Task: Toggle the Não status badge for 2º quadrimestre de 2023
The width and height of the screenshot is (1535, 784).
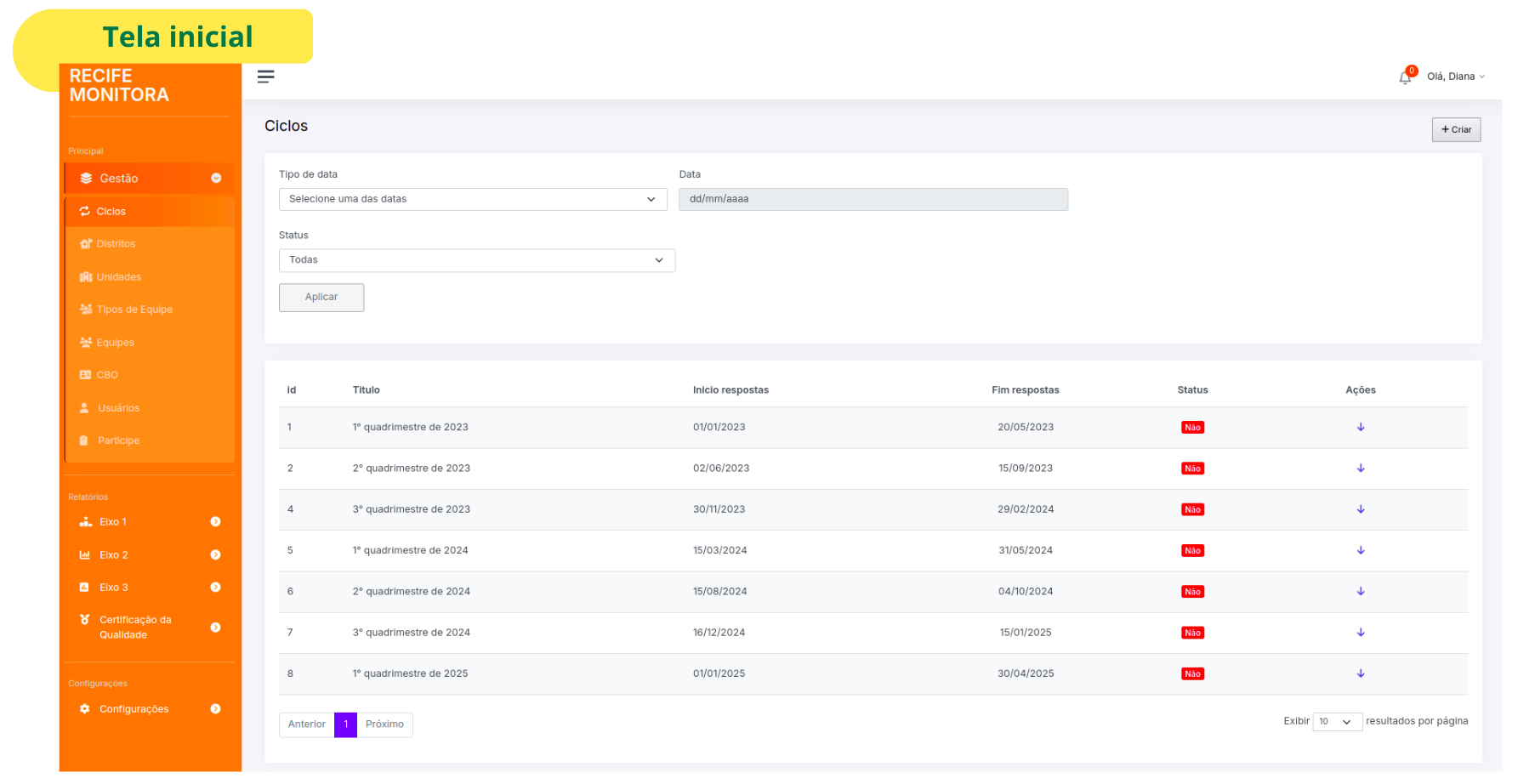Action: coord(1192,469)
